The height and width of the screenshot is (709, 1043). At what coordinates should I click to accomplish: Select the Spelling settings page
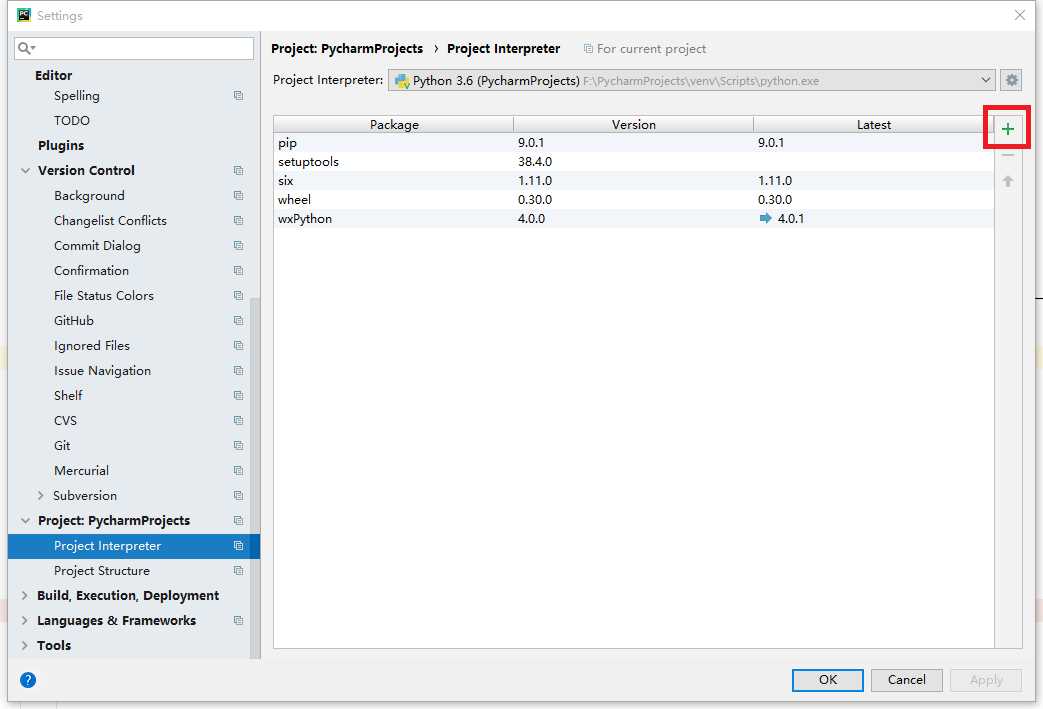point(76,96)
